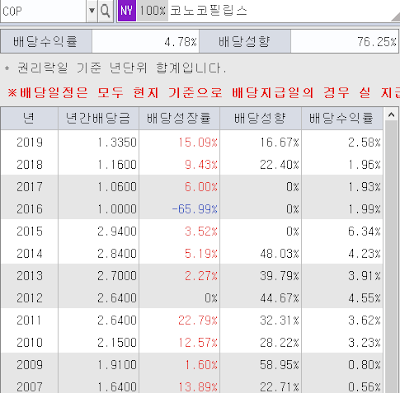This screenshot has height=393, width=400.
Task: Click the 2.58% yield cell
Action: 342,142
